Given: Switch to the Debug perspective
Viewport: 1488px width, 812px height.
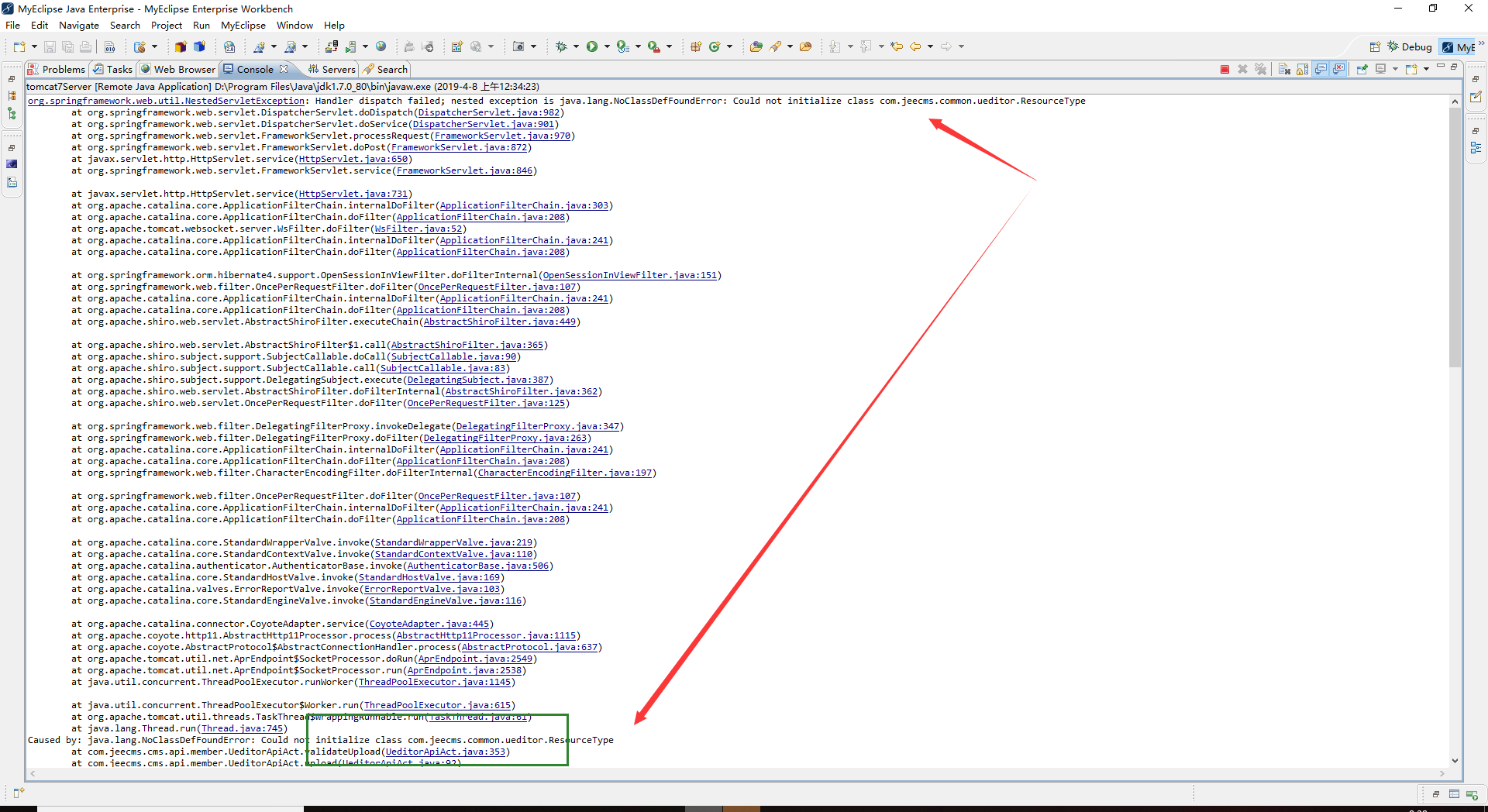Looking at the screenshot, I should point(1410,47).
